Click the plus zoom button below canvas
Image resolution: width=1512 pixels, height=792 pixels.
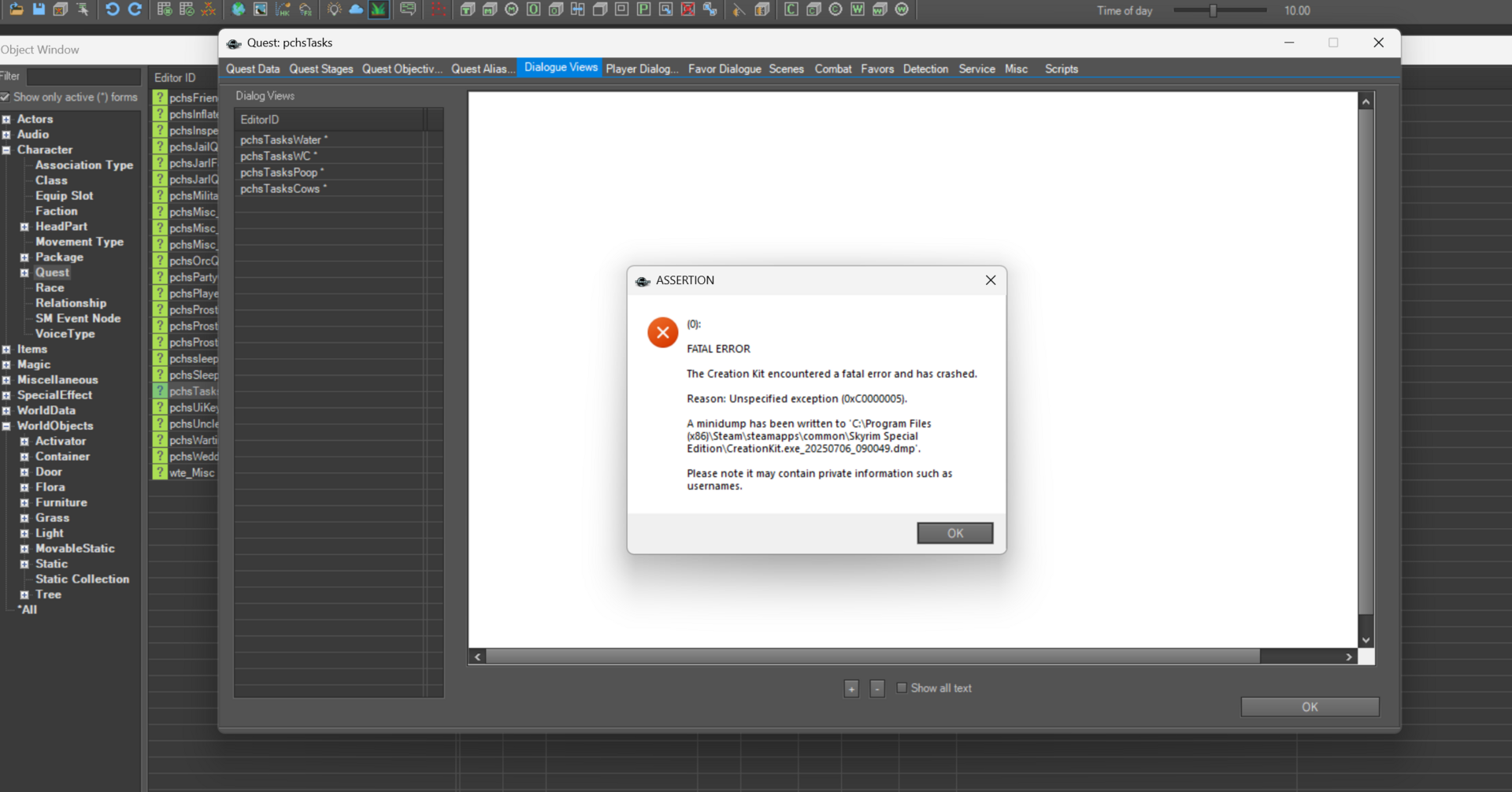click(851, 689)
